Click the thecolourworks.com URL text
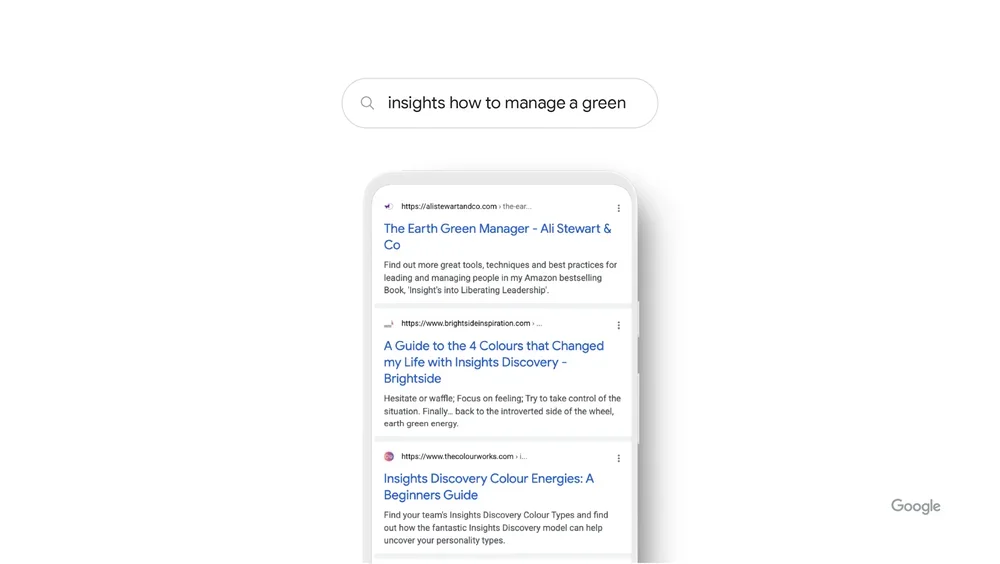This screenshot has width=1000, height=564. 457,457
